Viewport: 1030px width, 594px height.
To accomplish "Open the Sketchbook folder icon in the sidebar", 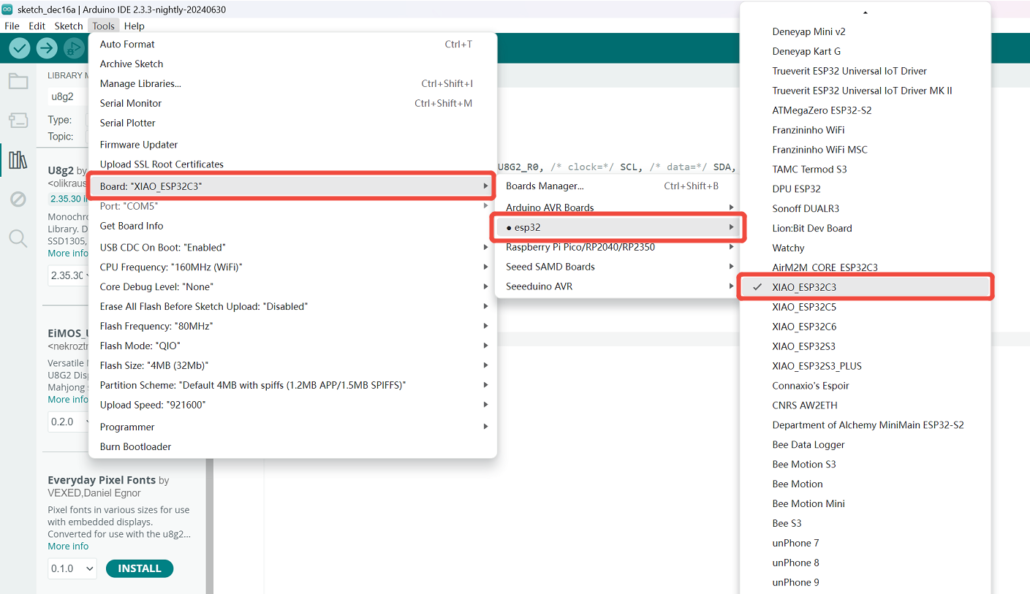I will (20, 82).
